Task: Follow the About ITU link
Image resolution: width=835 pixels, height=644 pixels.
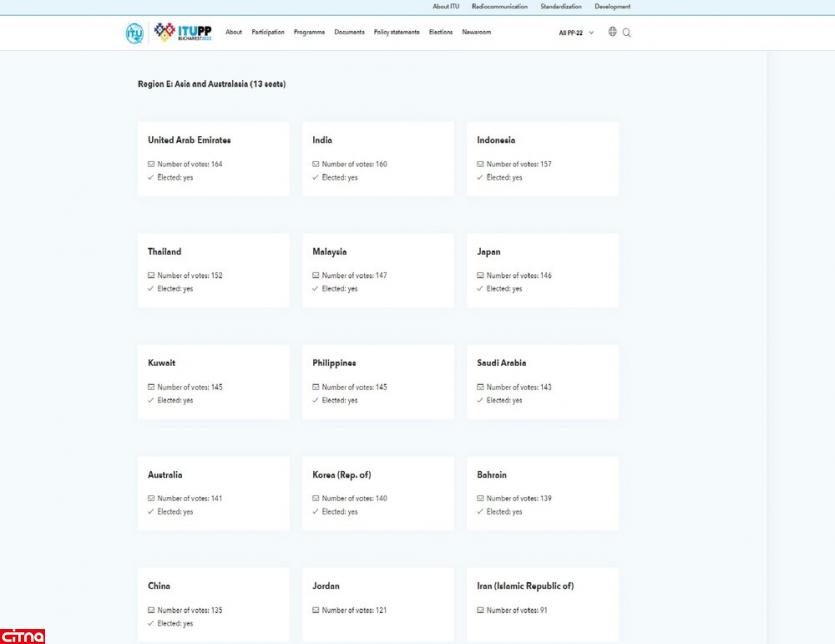Action: [x=446, y=7]
